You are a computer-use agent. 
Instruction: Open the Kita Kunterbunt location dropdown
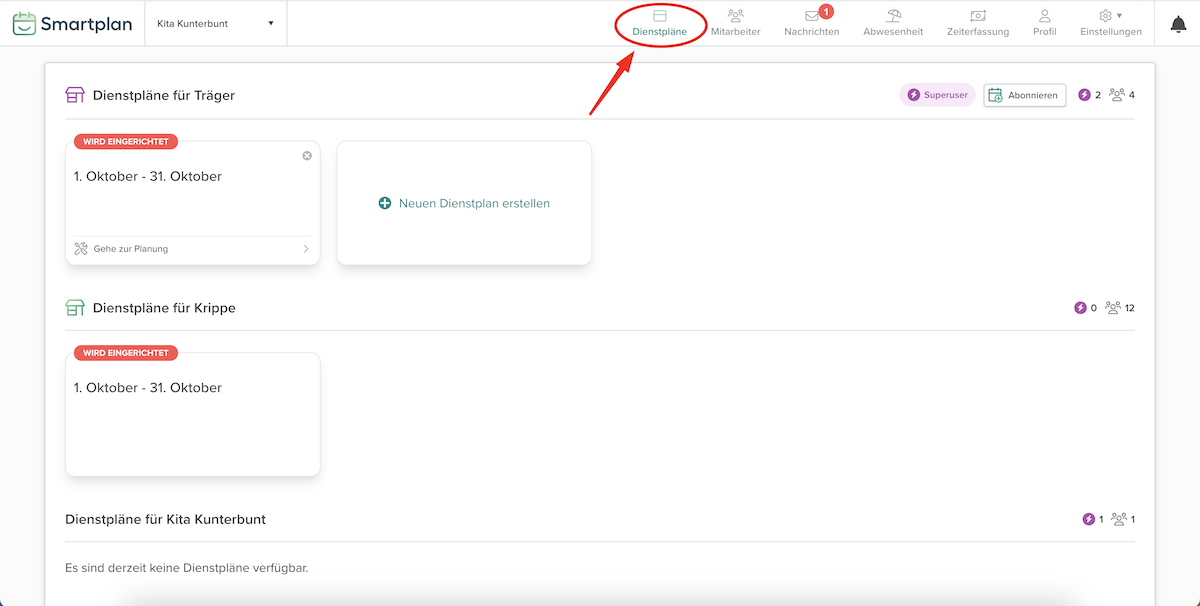pos(216,24)
